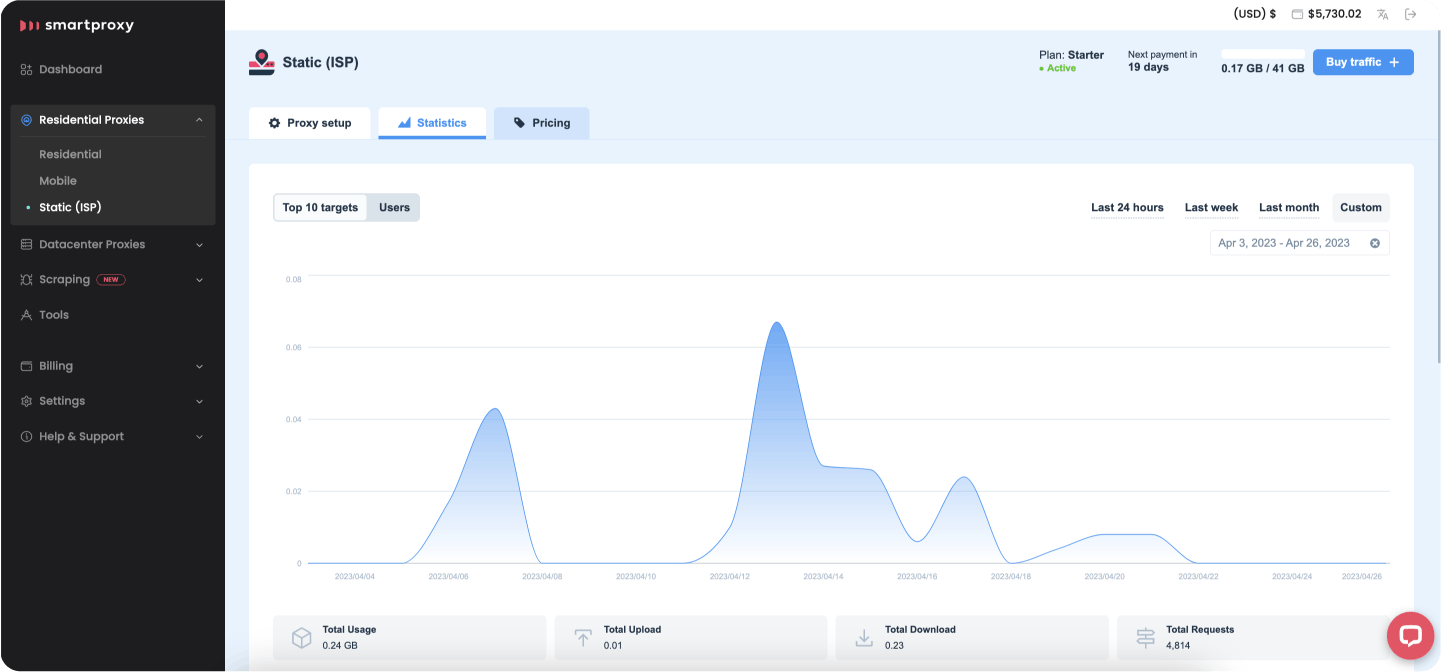Show Last week statistics
This screenshot has height=672, width=1441.
(1211, 208)
